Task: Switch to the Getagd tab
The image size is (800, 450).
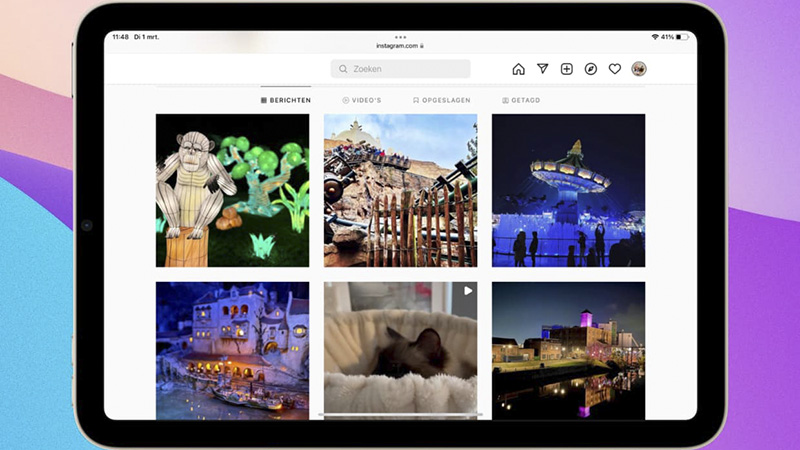Action: pos(521,100)
